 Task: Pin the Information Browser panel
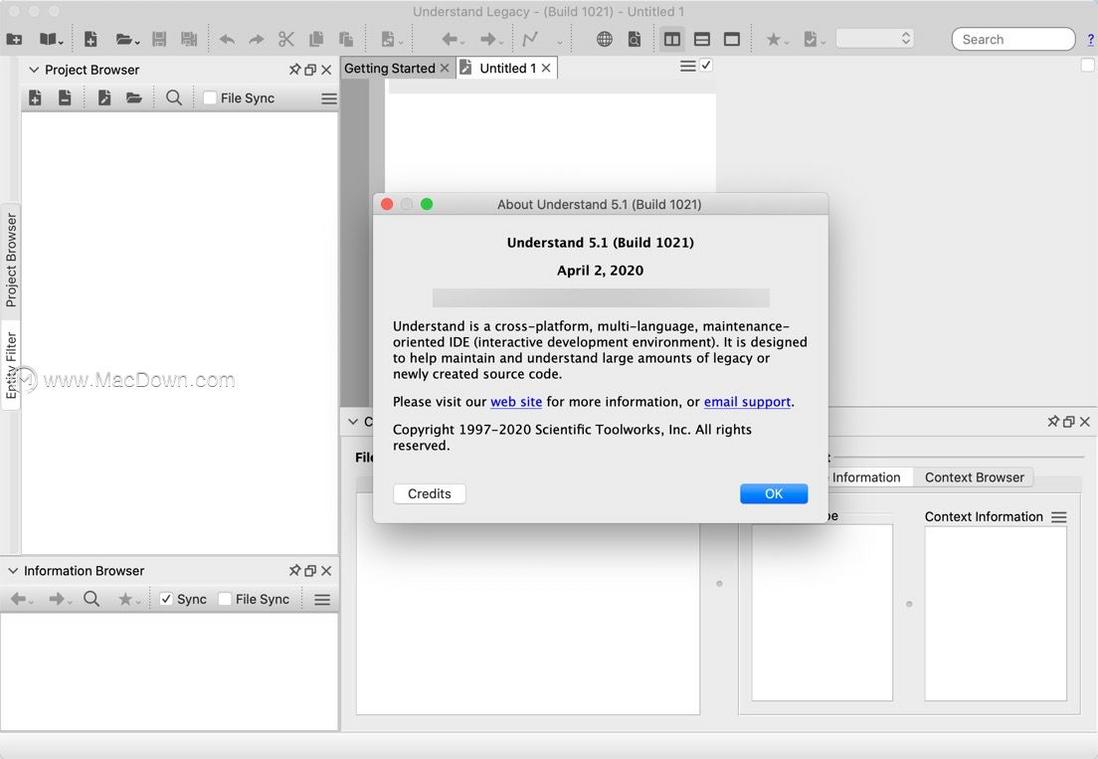point(295,571)
